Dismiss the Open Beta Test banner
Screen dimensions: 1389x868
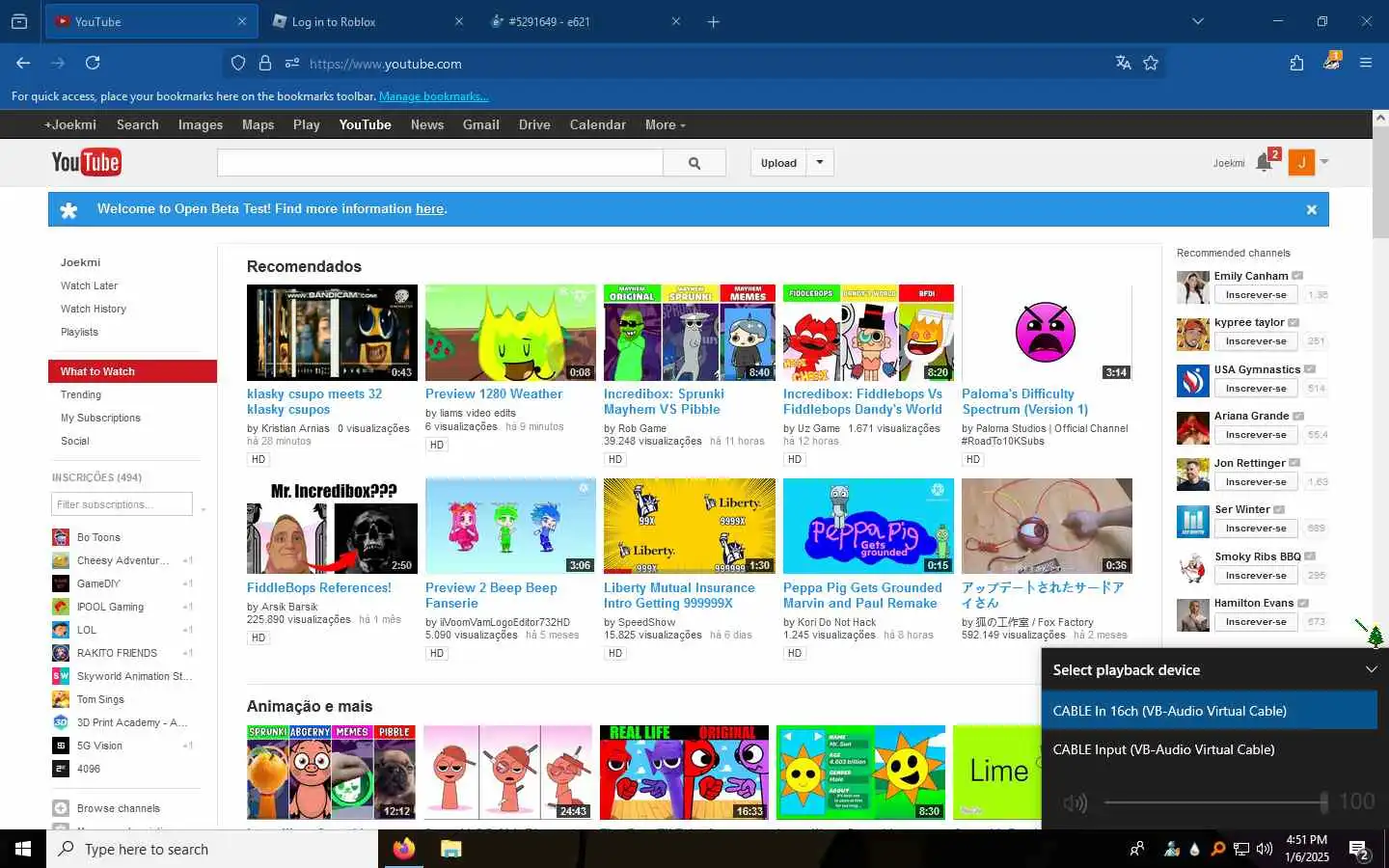[1311, 209]
